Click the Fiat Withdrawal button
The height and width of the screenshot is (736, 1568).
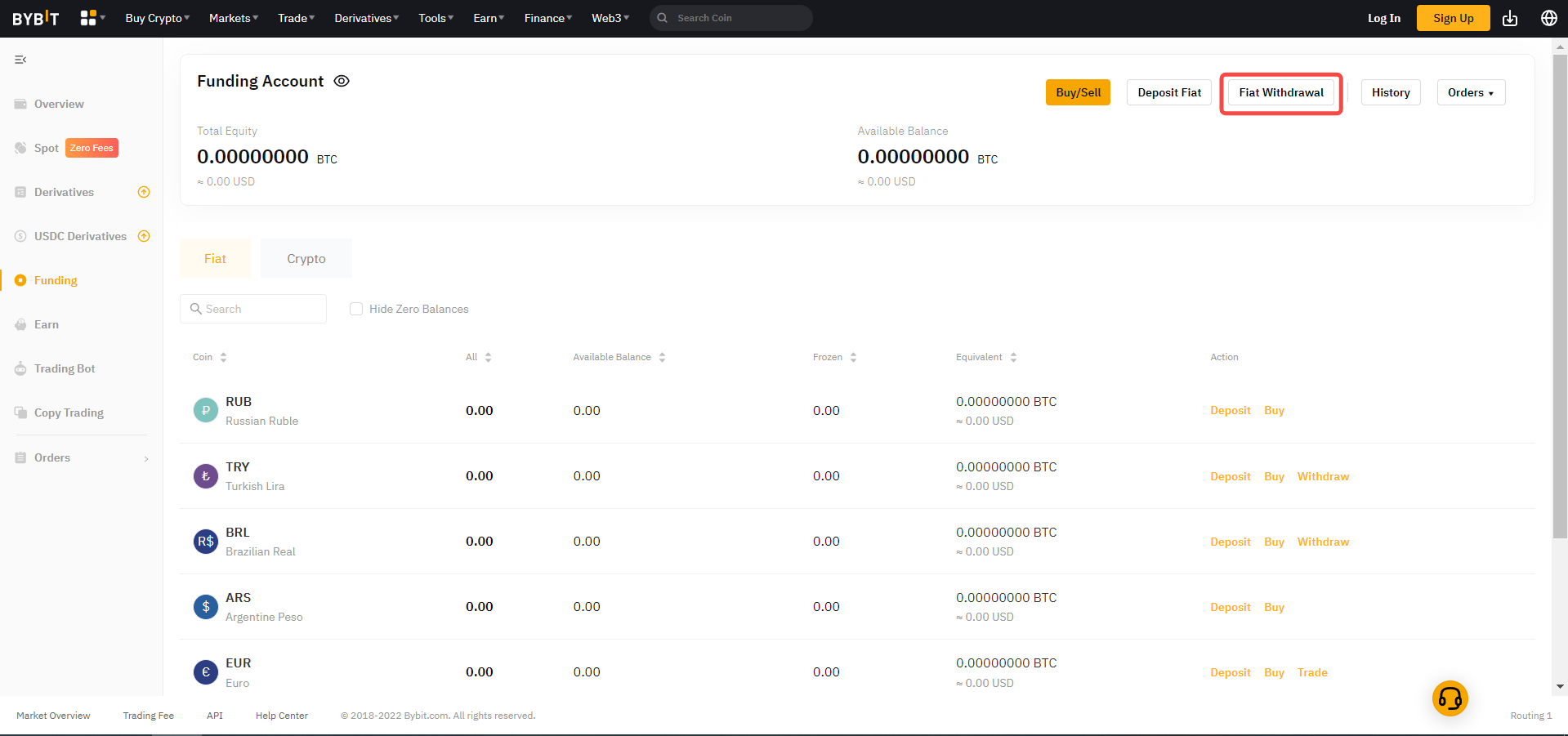coord(1280,92)
